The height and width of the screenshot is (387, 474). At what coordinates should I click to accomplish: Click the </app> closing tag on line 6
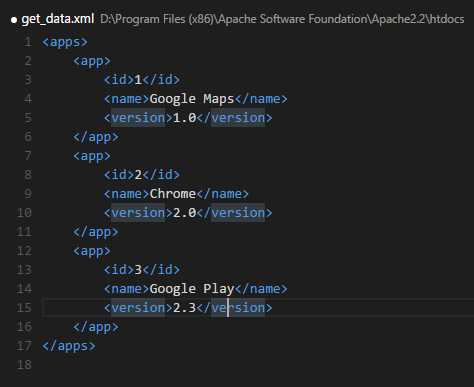tap(96, 137)
